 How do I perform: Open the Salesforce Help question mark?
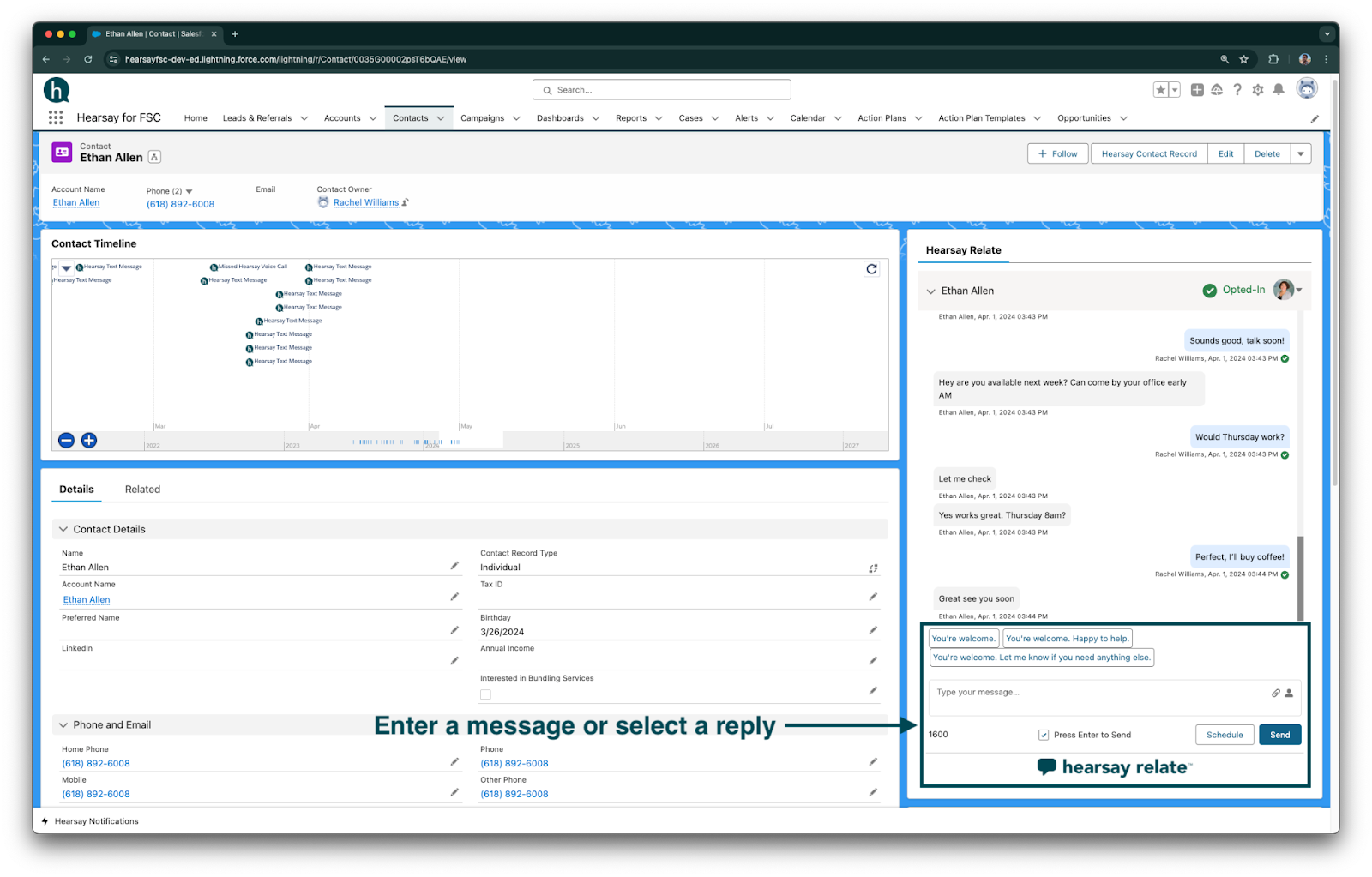pyautogui.click(x=1237, y=90)
